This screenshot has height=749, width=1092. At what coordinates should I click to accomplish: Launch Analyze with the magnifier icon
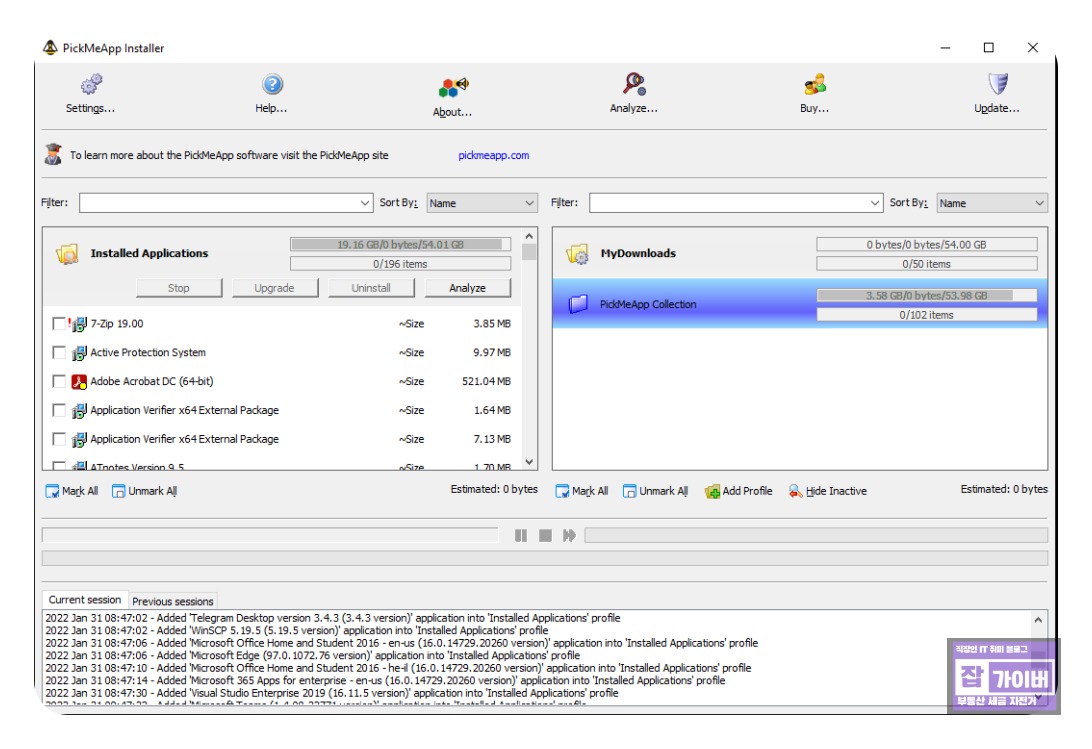[634, 84]
